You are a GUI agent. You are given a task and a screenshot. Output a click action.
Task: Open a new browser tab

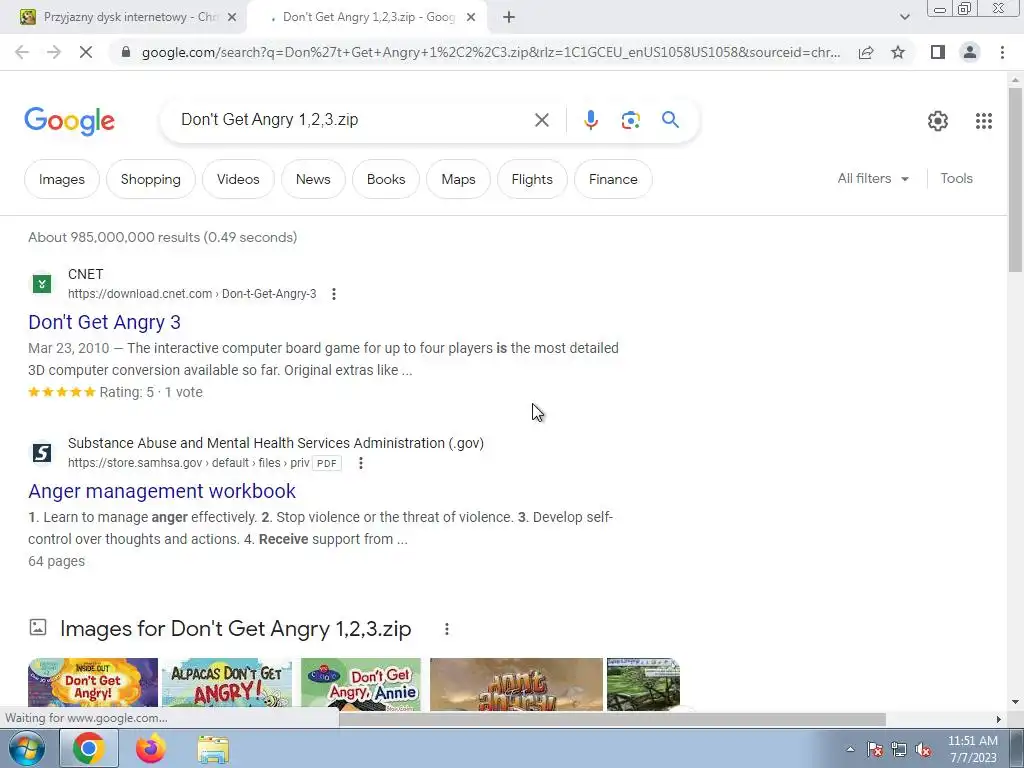pos(509,18)
